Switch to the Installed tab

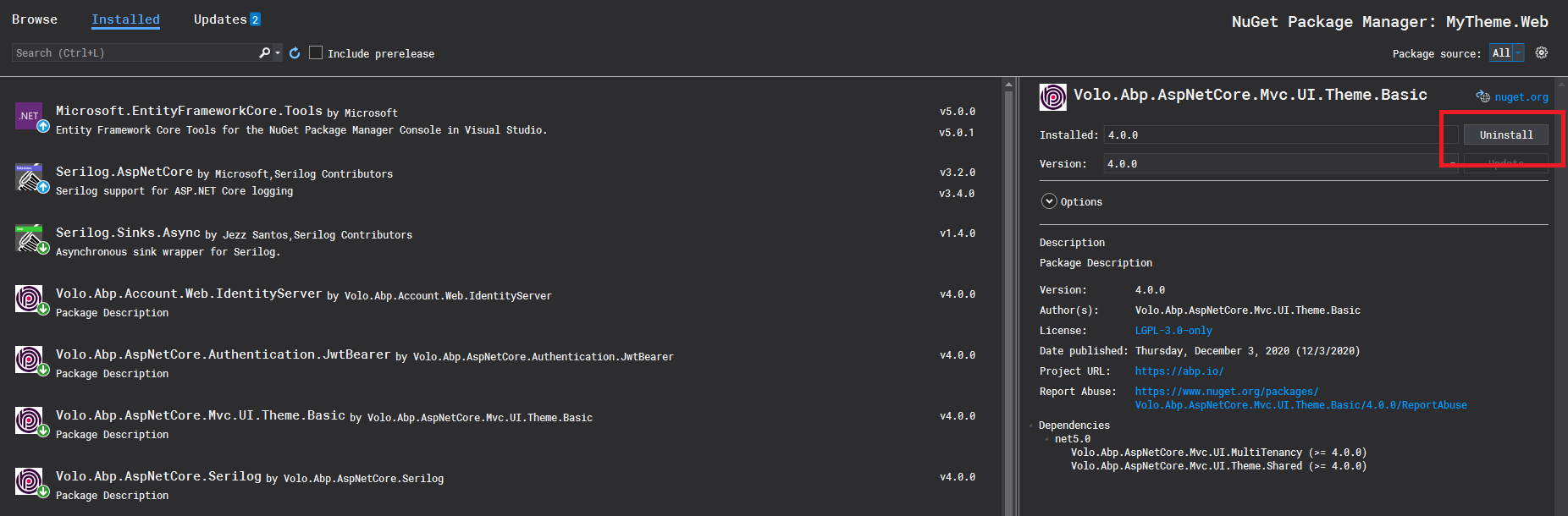click(125, 19)
